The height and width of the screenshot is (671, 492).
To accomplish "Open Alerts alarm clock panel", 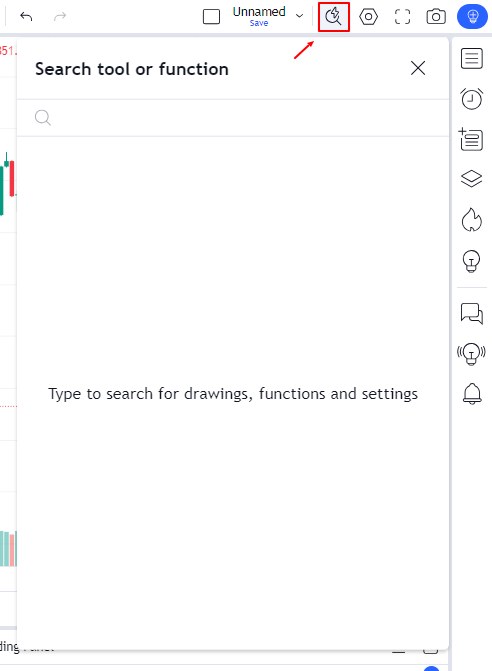I will (x=472, y=98).
